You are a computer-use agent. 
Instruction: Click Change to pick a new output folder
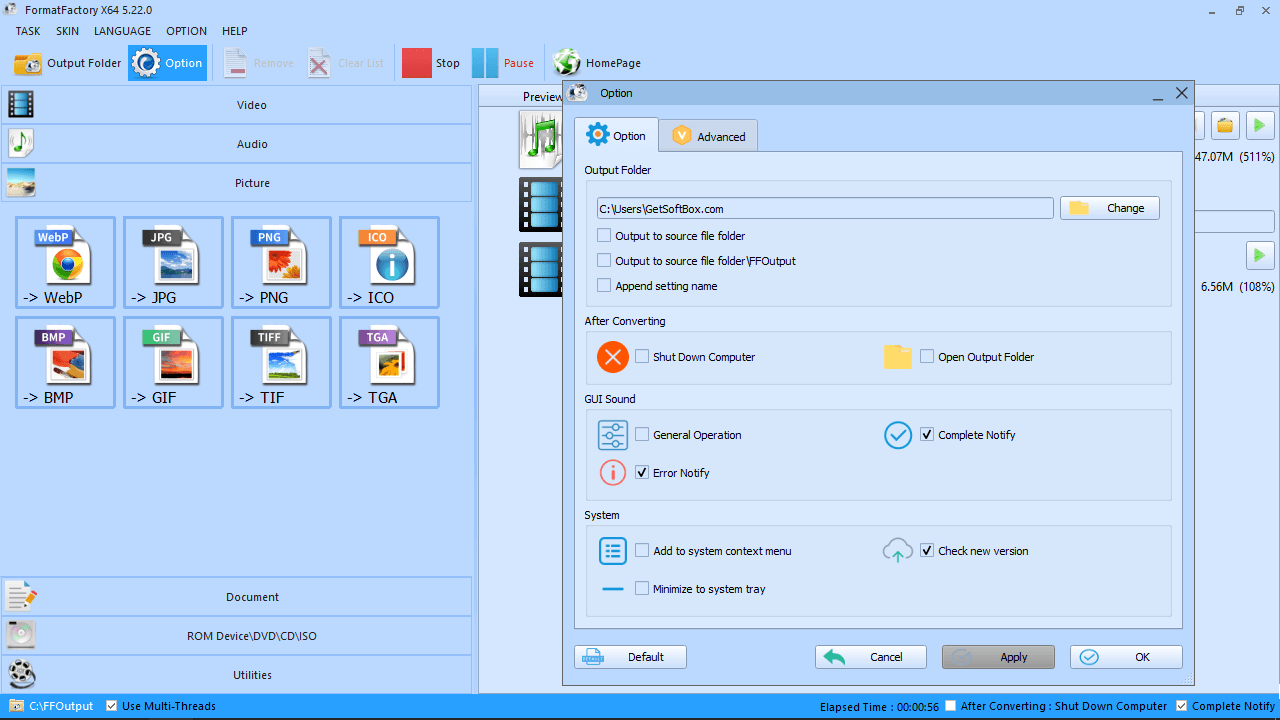coord(1110,208)
